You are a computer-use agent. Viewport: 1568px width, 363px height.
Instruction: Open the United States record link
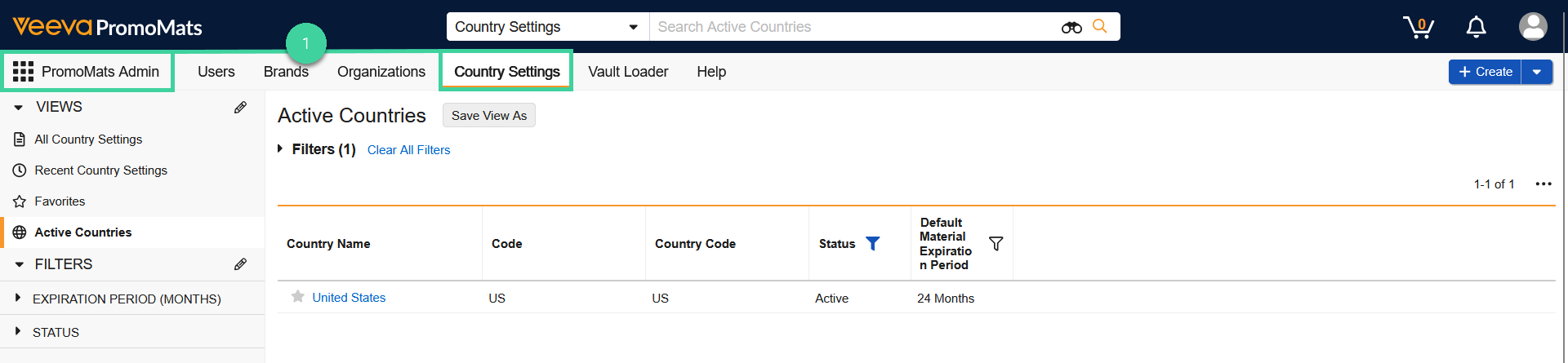[349, 298]
